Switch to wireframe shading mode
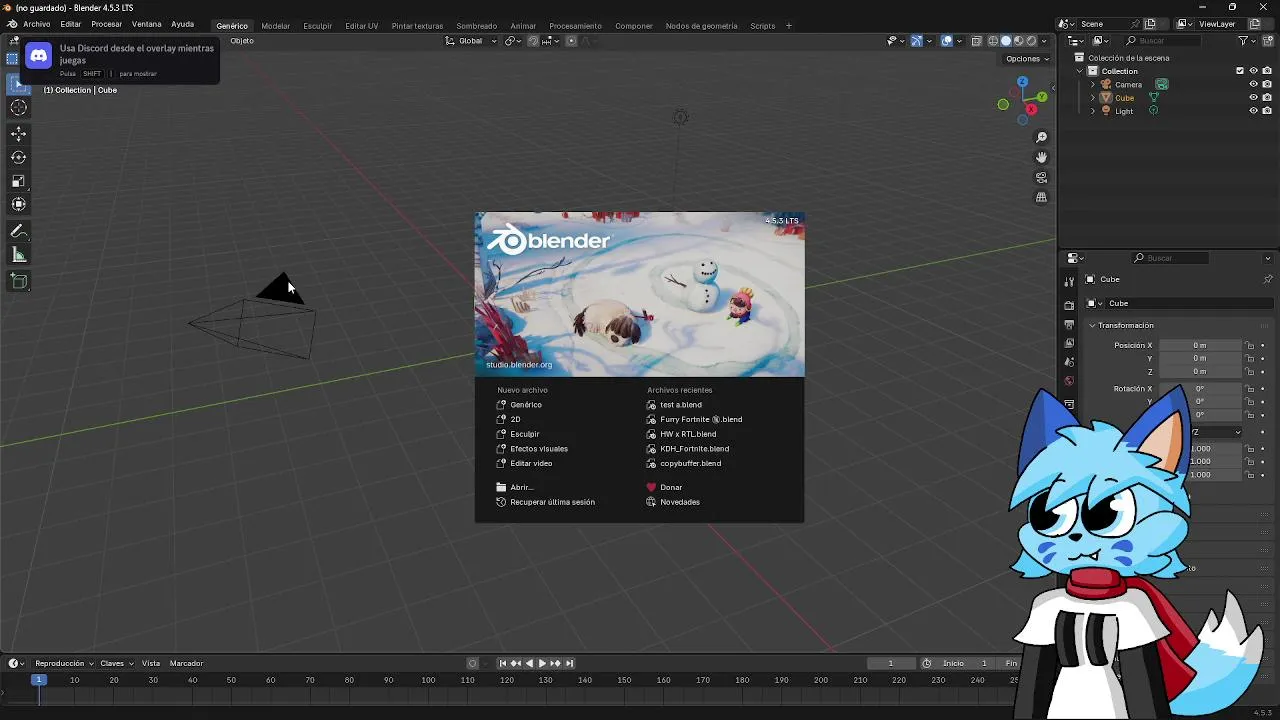This screenshot has height=720, width=1280. point(993,41)
